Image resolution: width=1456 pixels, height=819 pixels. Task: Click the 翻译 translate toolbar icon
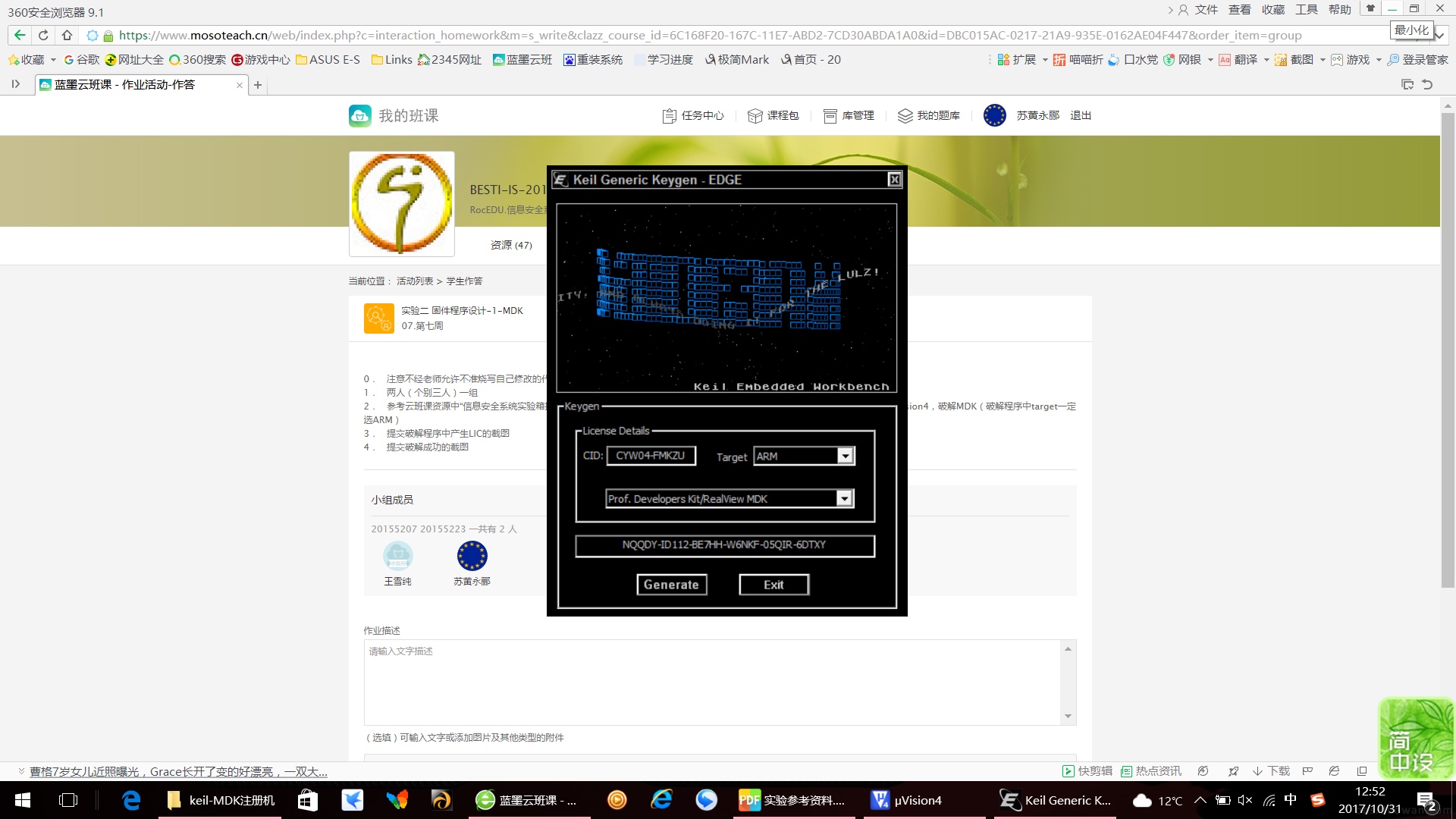pos(1225,60)
